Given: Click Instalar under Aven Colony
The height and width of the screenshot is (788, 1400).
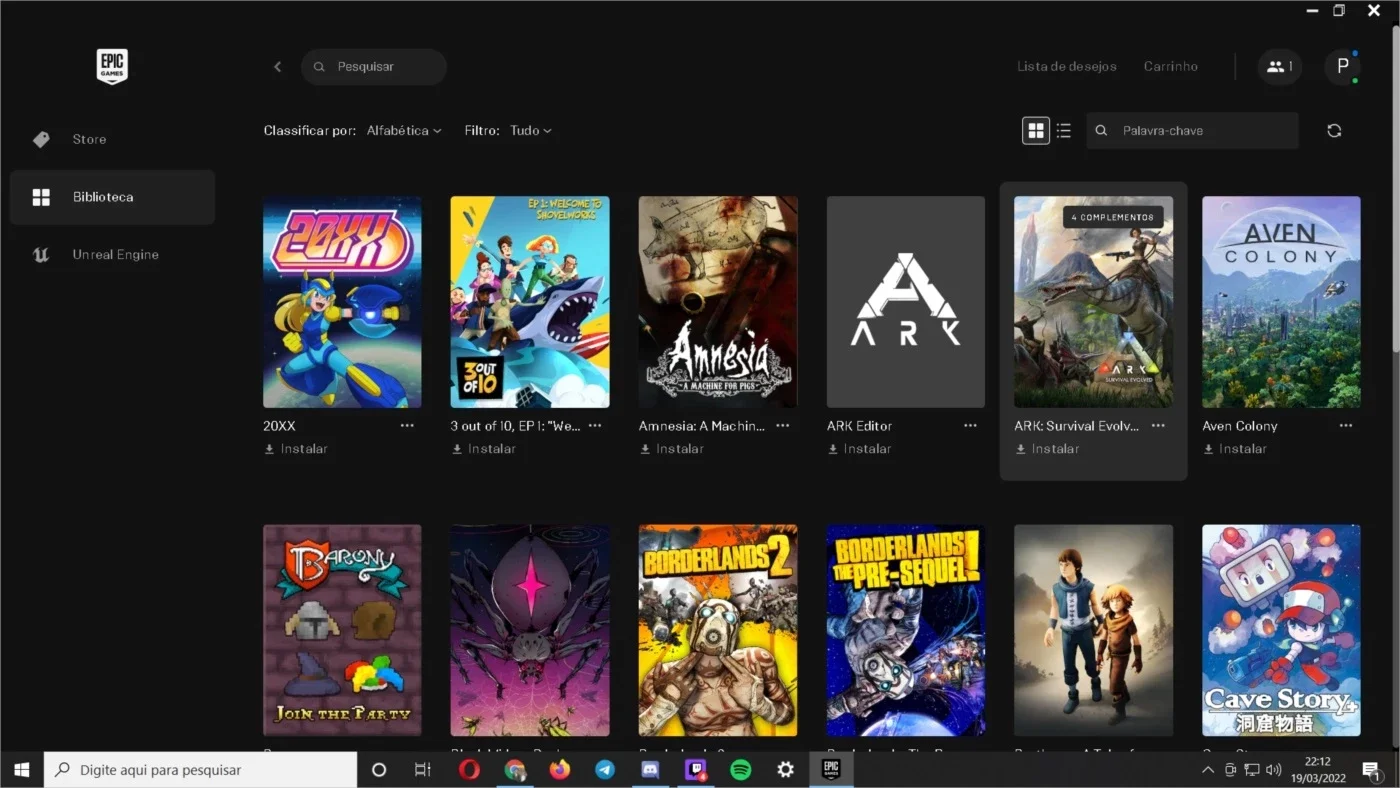Looking at the screenshot, I should pos(1235,449).
